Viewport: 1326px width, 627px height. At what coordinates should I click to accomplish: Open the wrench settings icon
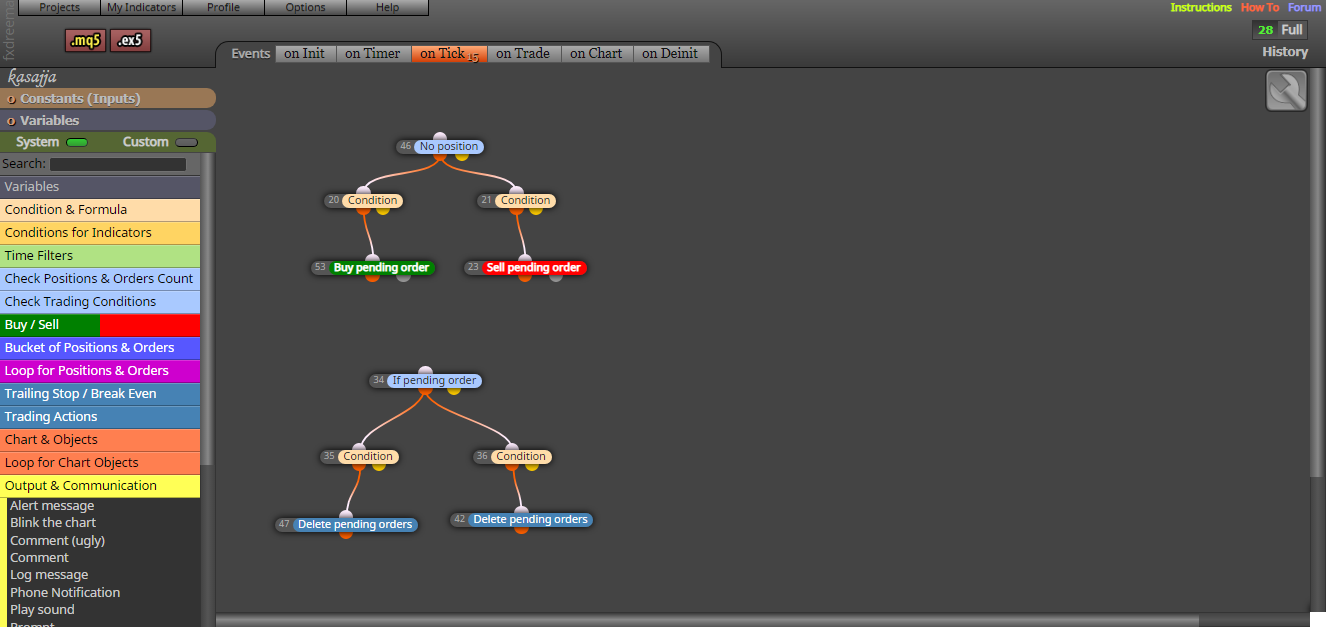(x=1286, y=91)
